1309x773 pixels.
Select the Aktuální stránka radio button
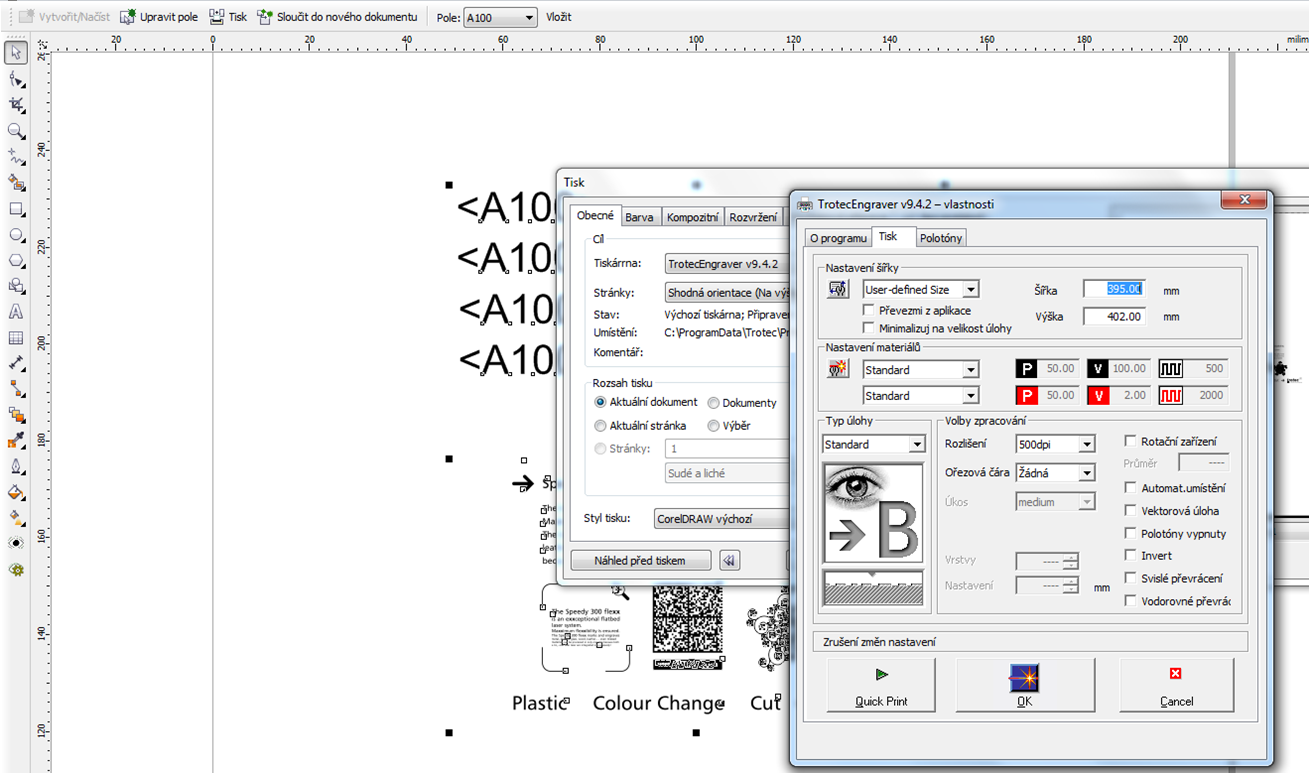600,426
